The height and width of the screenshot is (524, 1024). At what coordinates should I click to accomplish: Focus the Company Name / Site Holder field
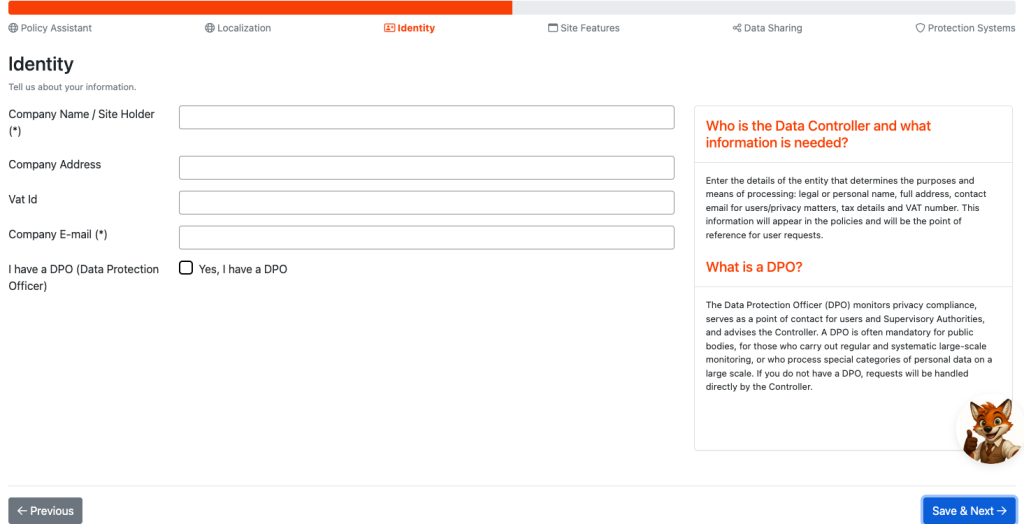(426, 117)
